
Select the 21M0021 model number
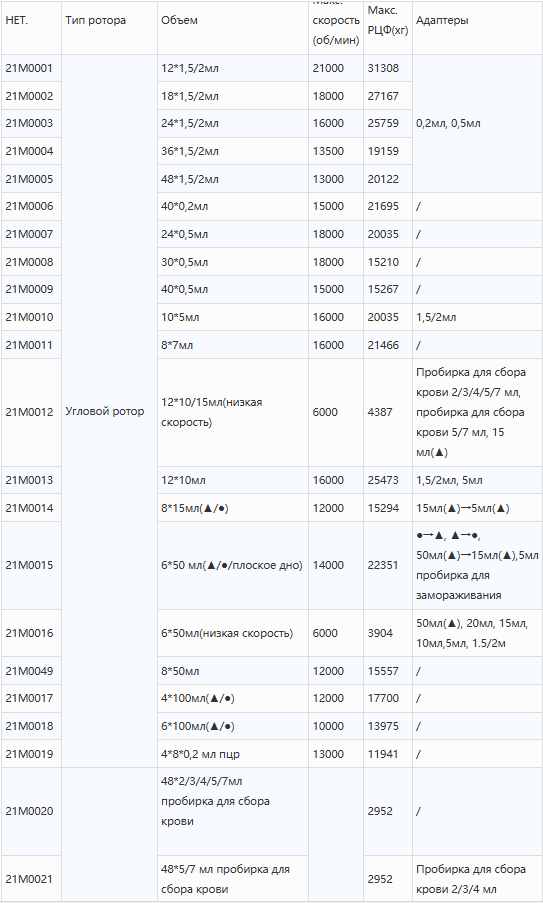(x=29, y=879)
